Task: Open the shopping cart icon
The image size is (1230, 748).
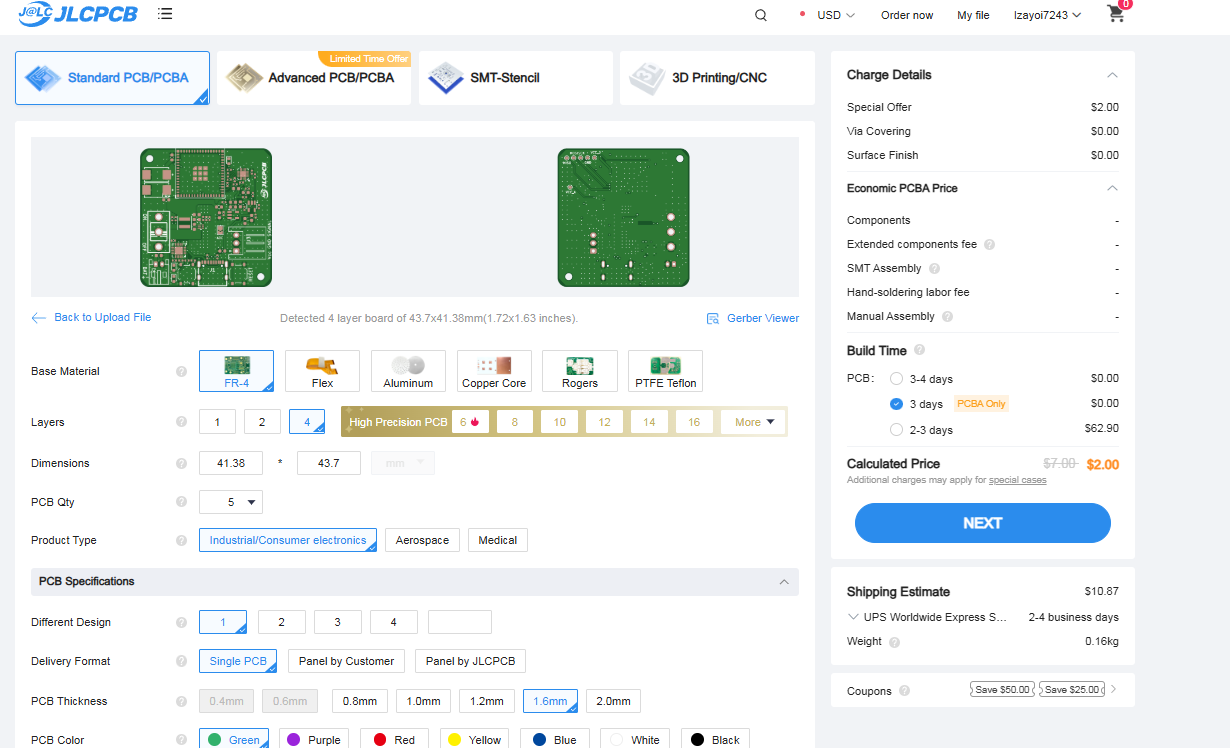Action: pos(1116,14)
